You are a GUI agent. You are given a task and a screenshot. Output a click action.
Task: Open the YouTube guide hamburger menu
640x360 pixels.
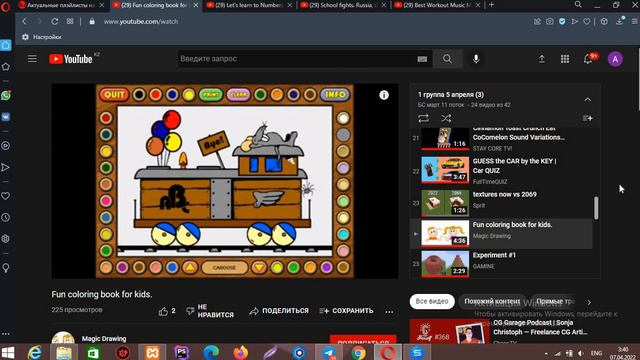pos(32,59)
